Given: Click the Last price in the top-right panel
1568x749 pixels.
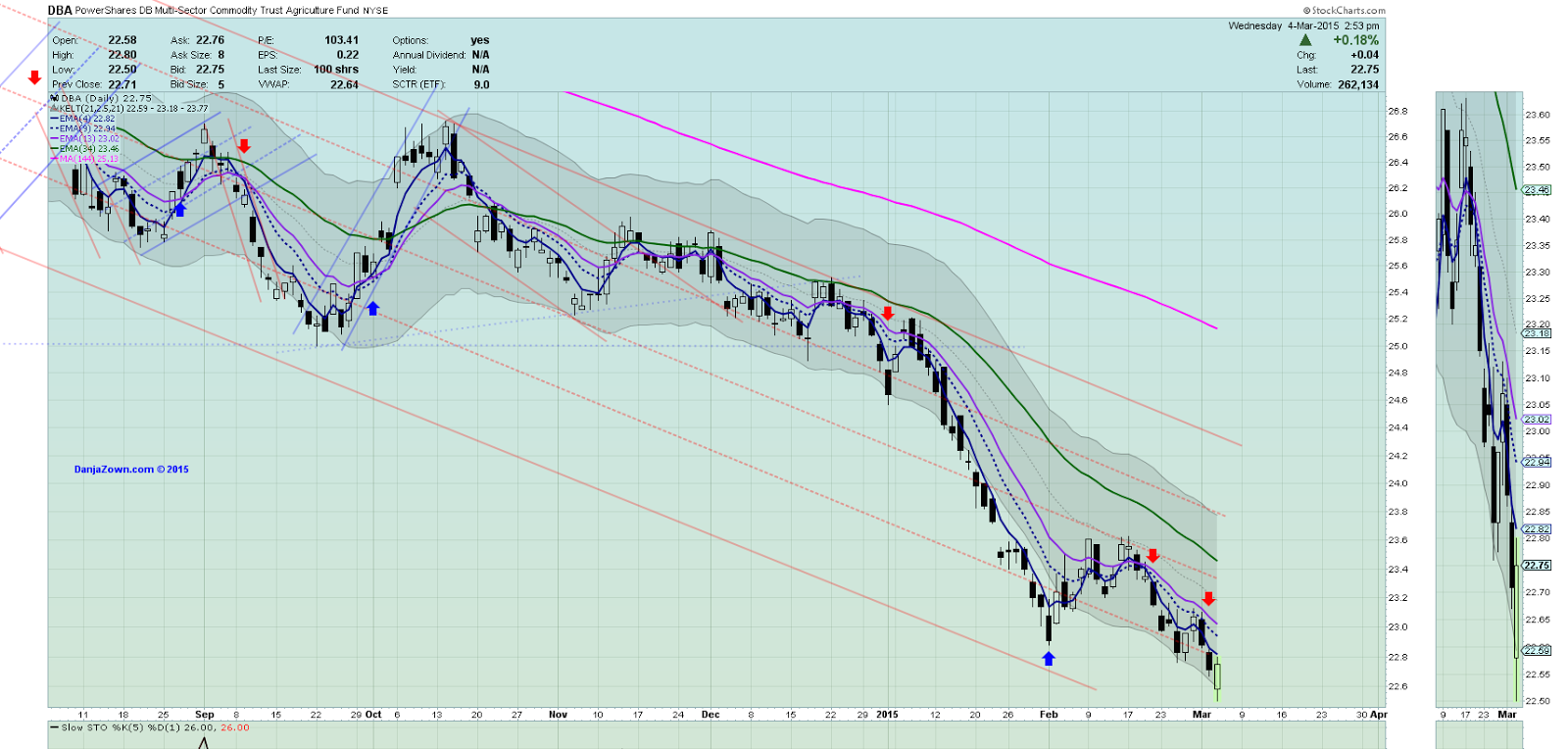Looking at the screenshot, I should click(x=1364, y=70).
